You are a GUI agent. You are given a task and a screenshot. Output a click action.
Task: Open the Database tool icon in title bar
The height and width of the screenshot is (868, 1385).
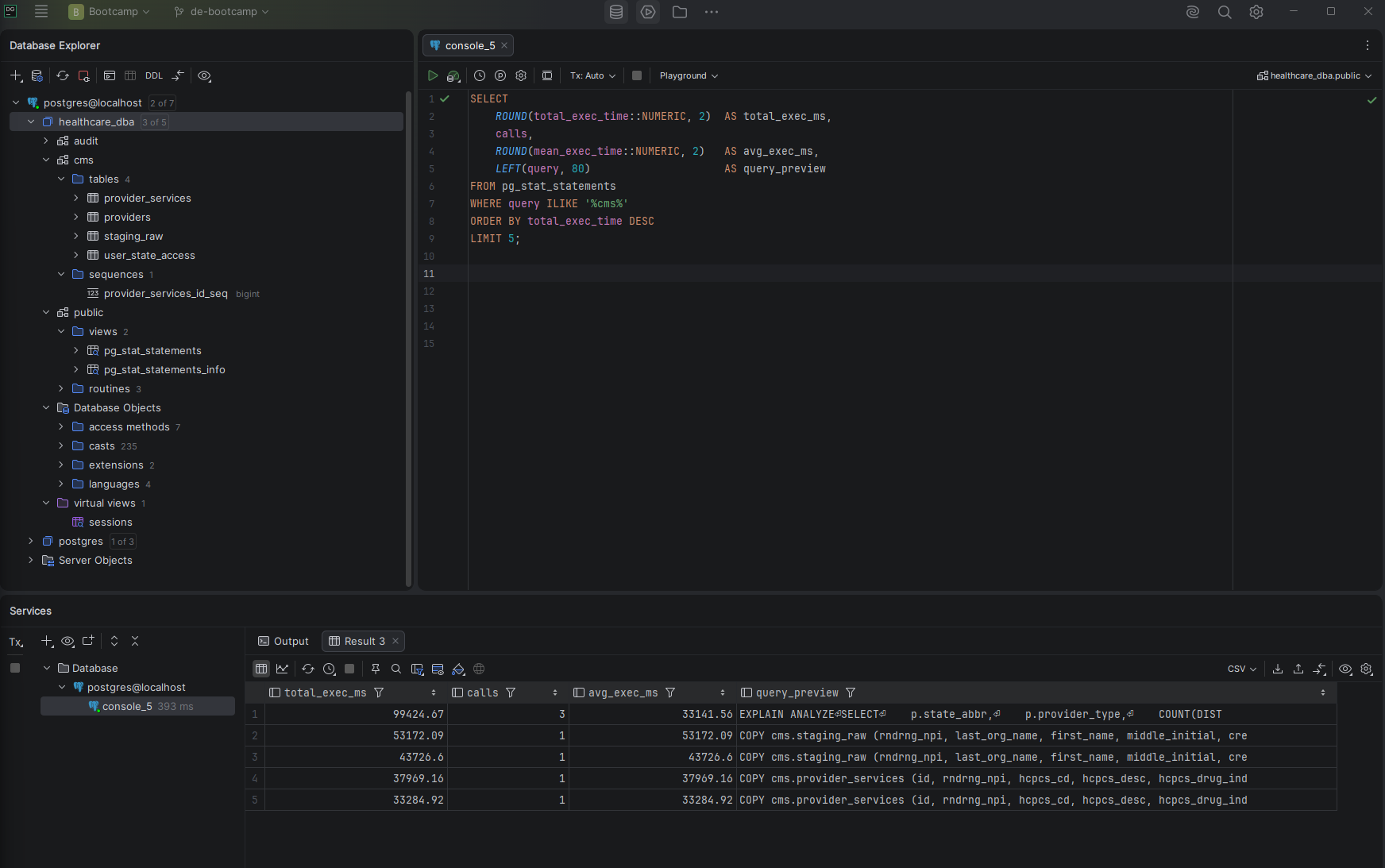(x=616, y=12)
